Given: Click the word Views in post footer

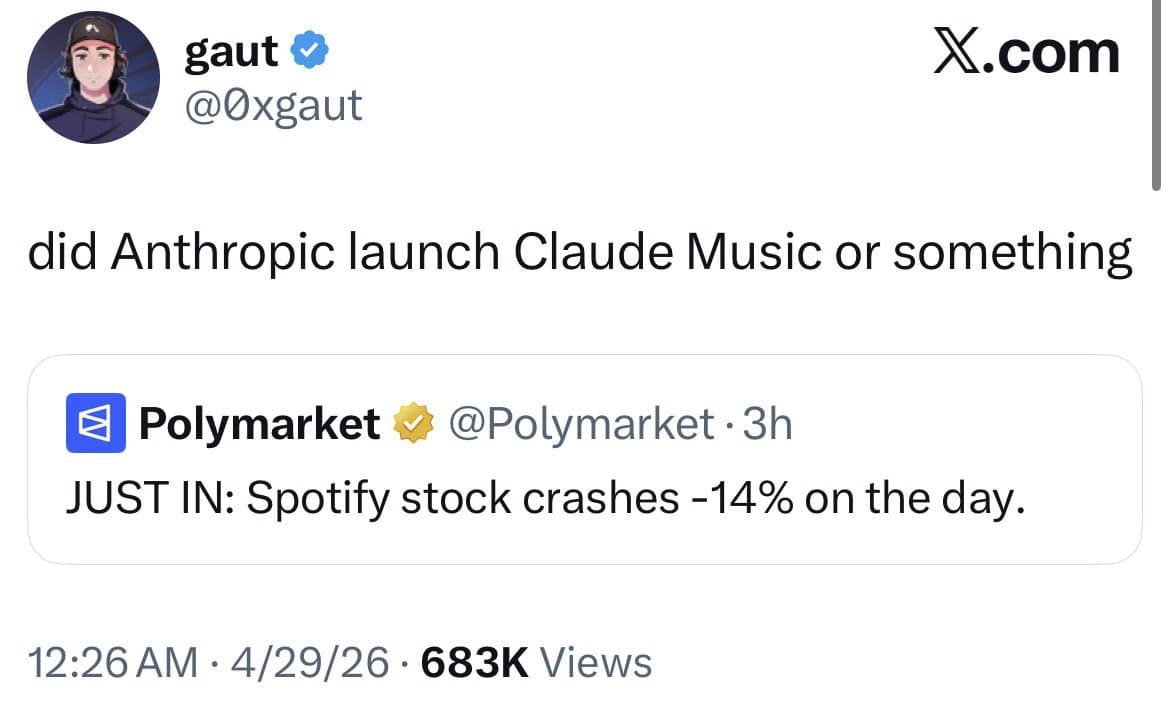Looking at the screenshot, I should [x=596, y=663].
